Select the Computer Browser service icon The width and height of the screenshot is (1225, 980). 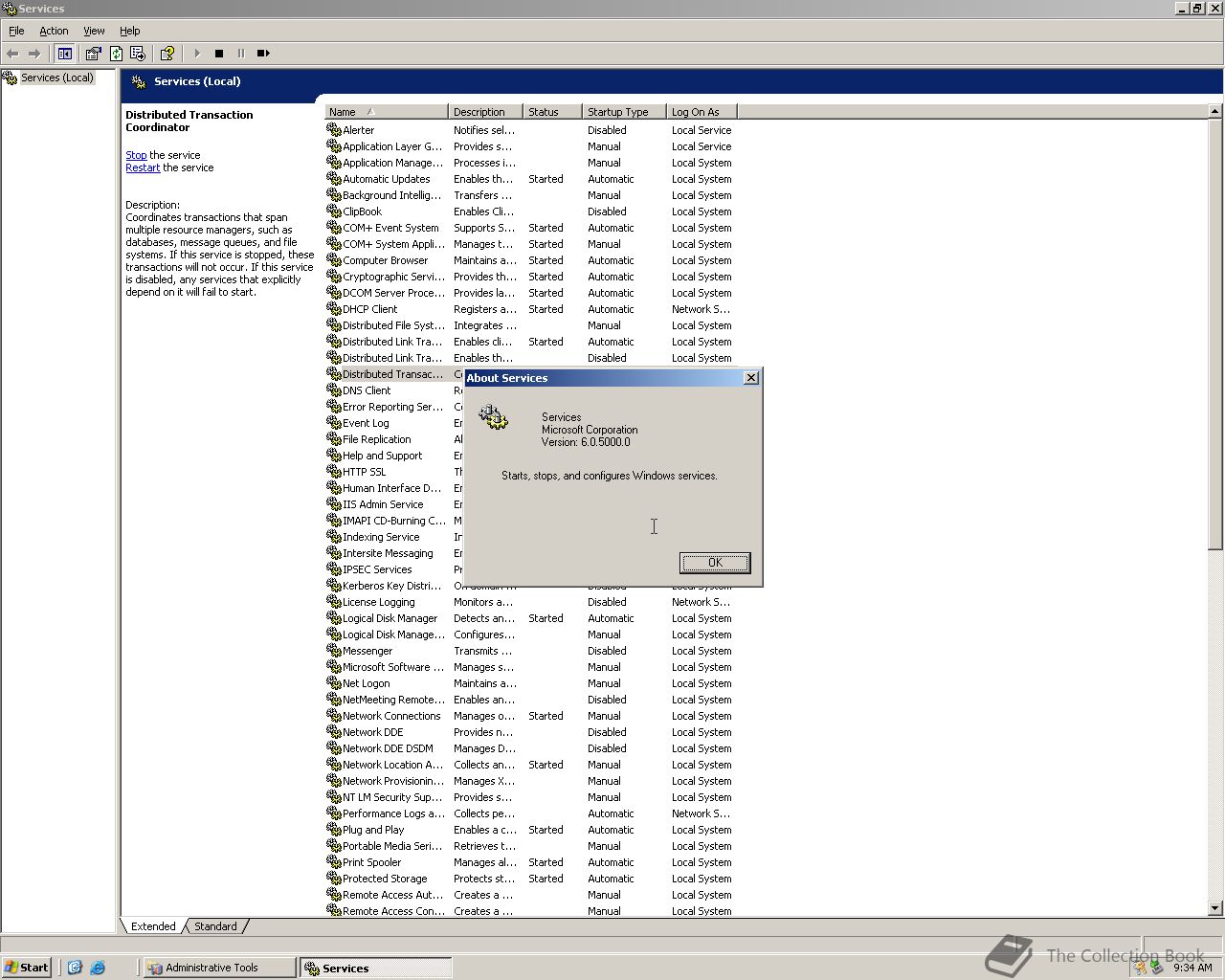pos(334,259)
